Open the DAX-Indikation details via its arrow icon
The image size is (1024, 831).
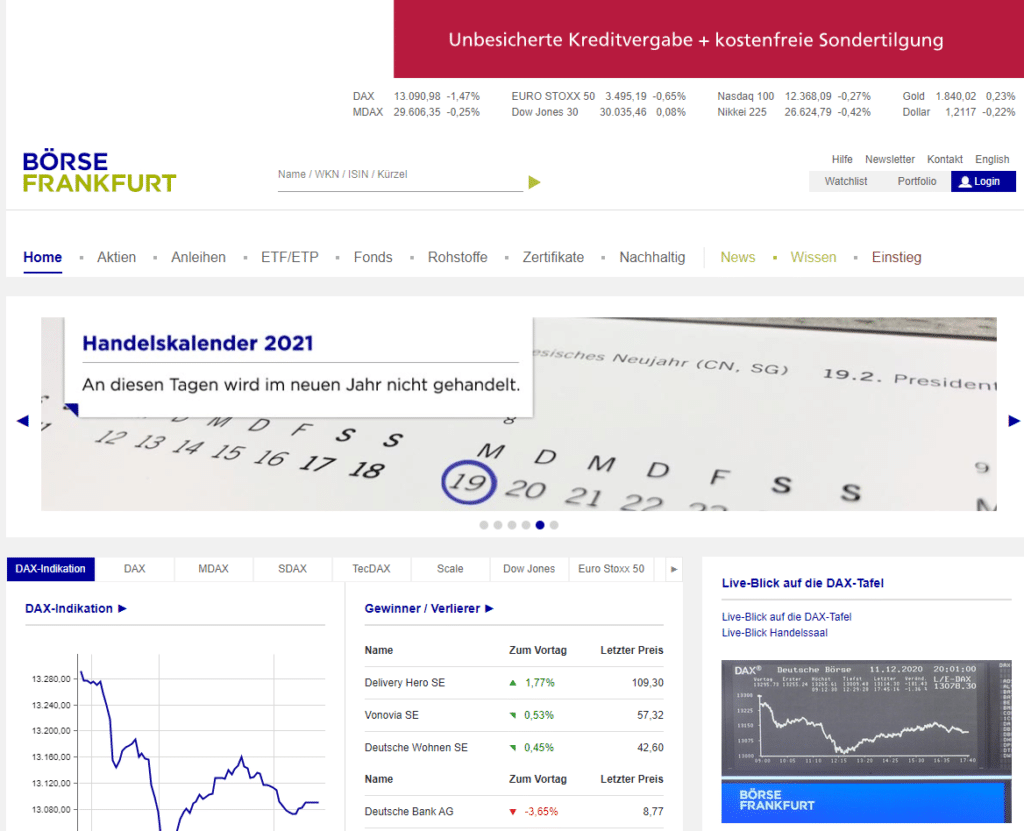point(124,608)
